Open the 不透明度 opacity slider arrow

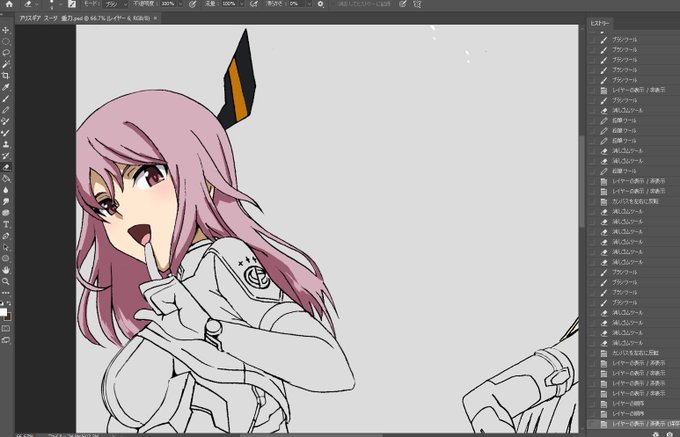click(x=180, y=4)
